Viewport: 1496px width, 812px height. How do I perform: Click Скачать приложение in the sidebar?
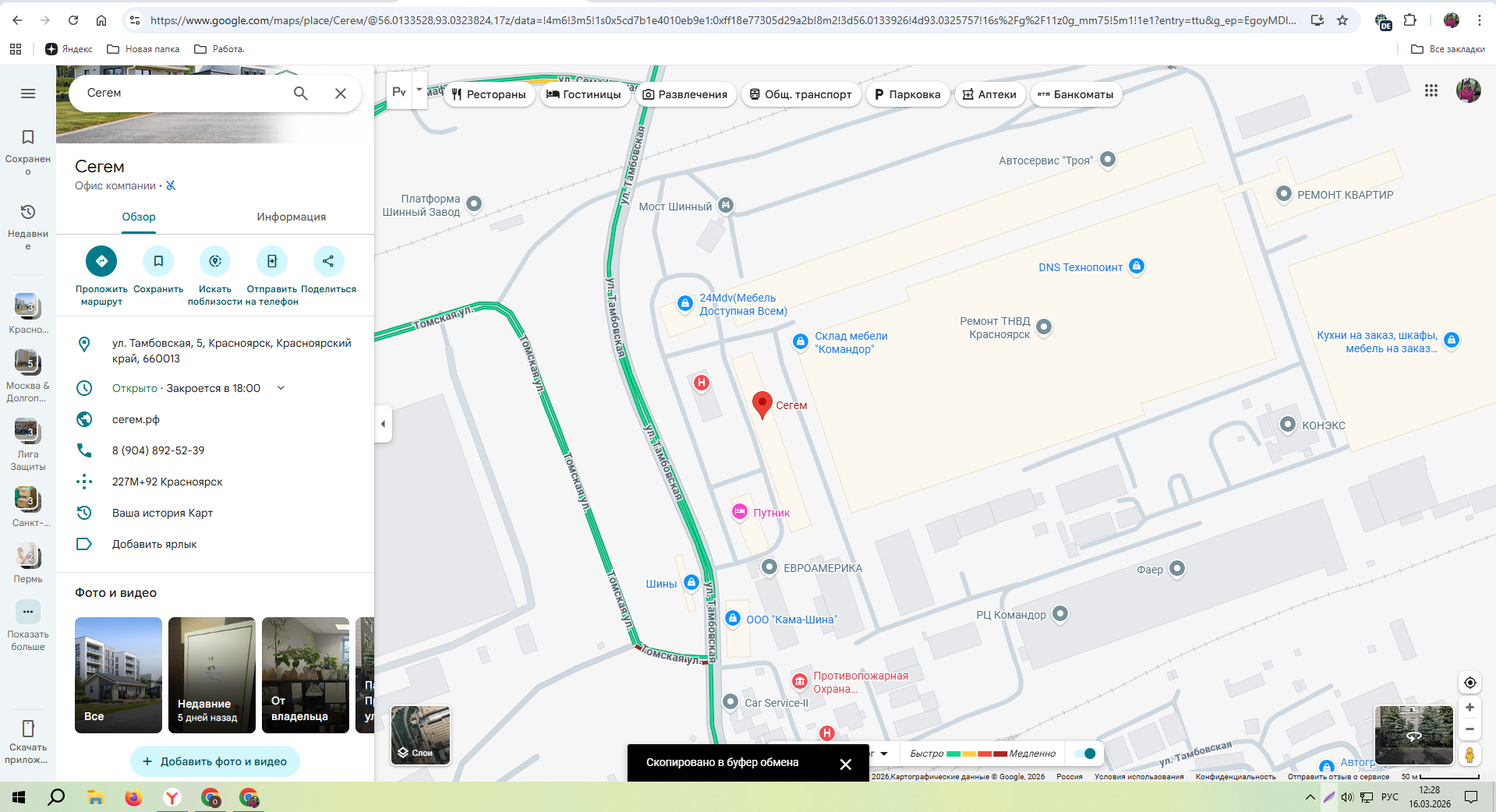(x=28, y=741)
